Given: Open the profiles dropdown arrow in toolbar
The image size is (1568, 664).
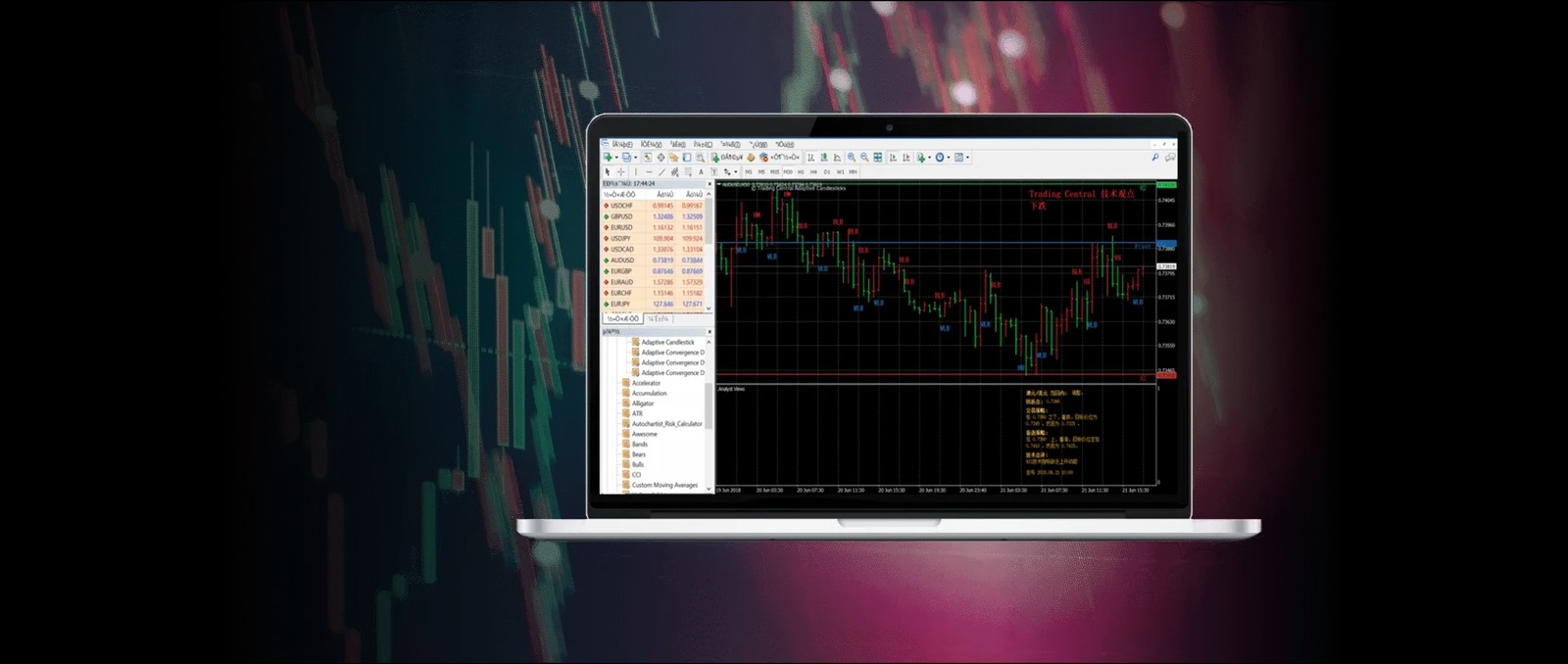Looking at the screenshot, I should (x=635, y=158).
